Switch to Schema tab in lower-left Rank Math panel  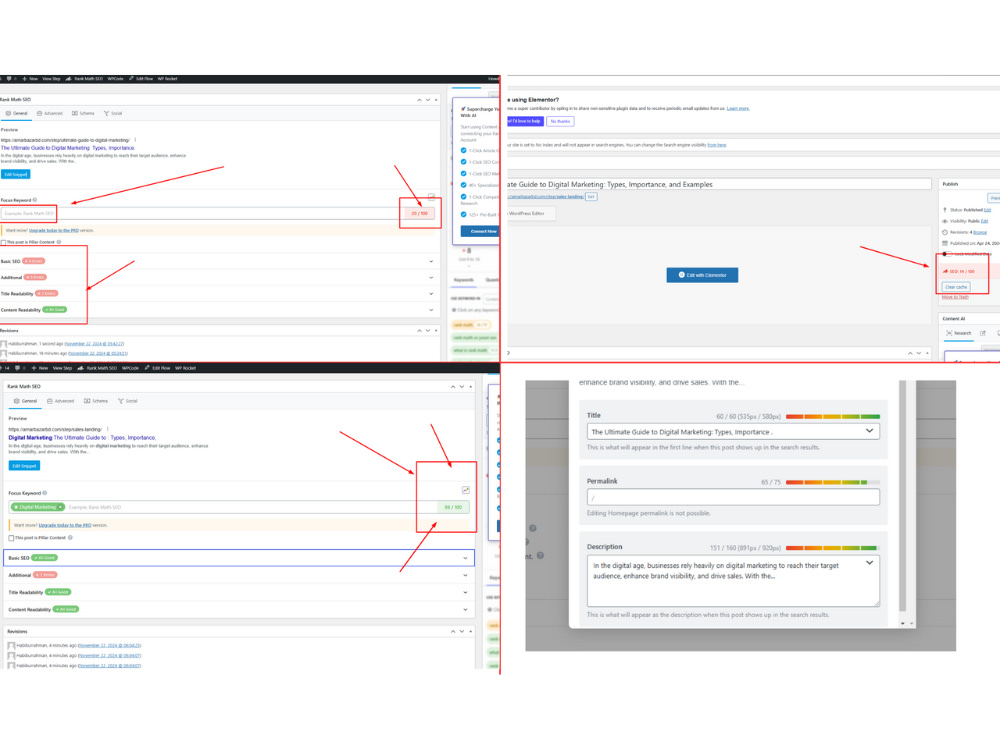click(x=95, y=401)
